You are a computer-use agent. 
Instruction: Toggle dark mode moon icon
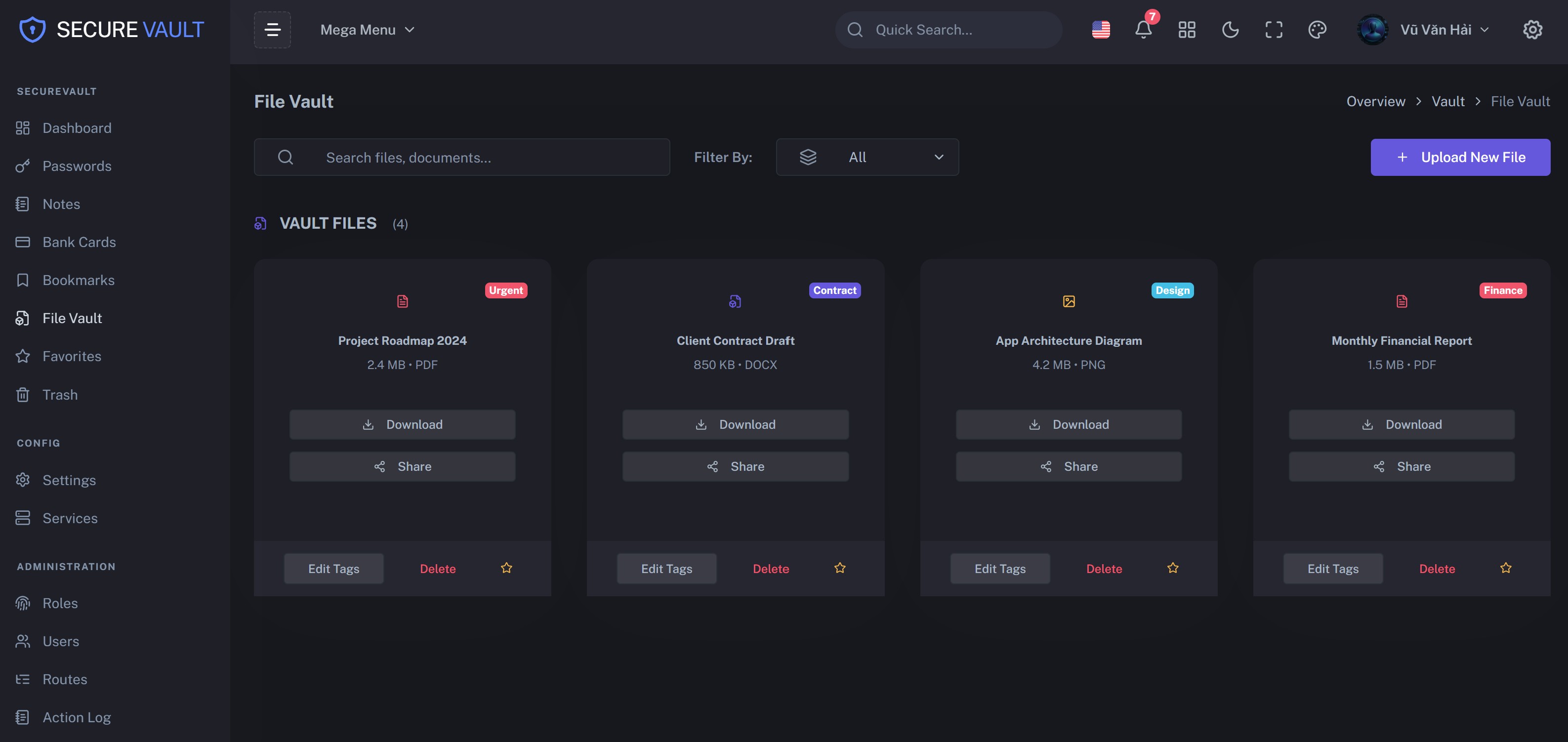1230,30
